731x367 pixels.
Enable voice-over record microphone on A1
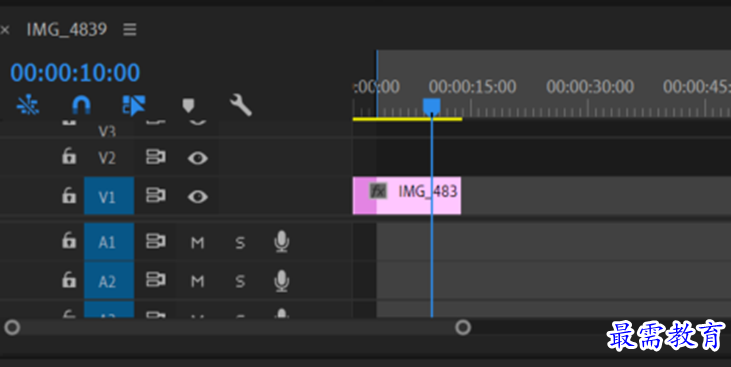pyautogui.click(x=281, y=242)
